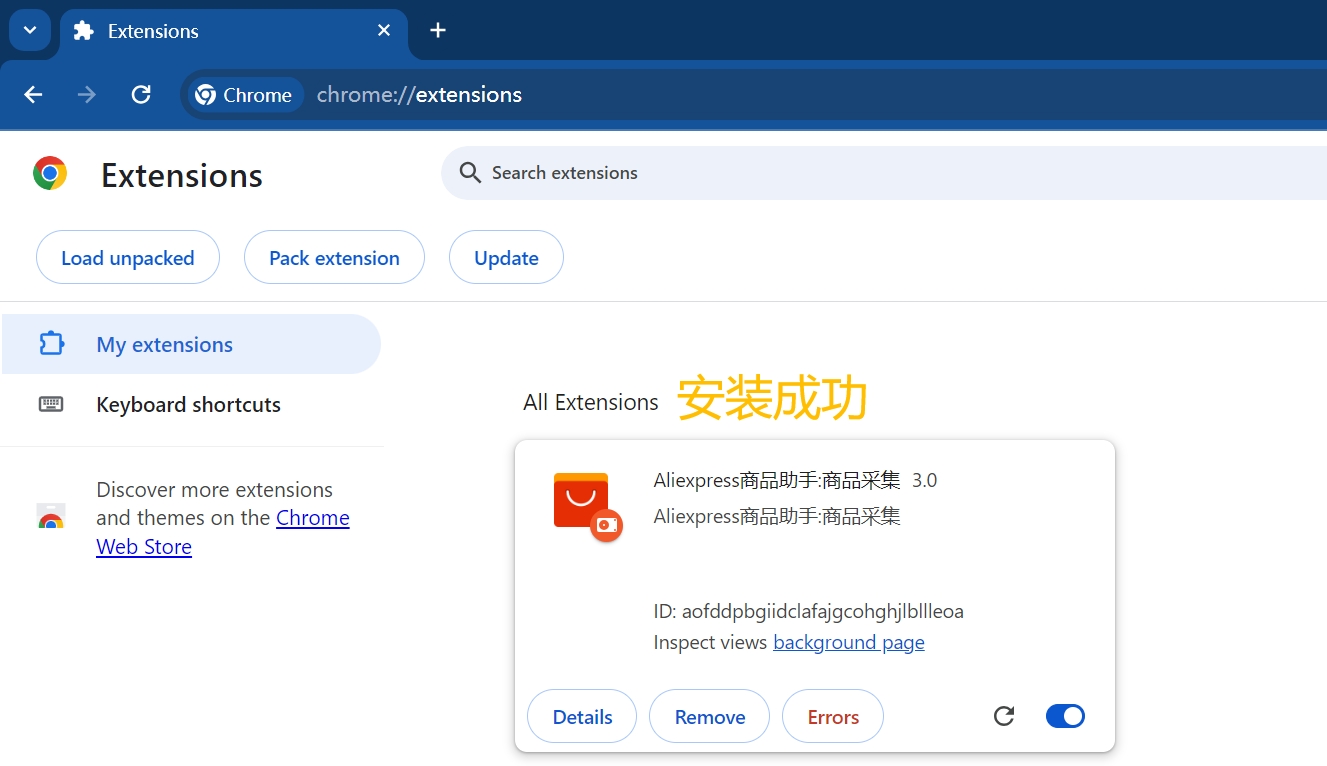Click the Pack extension button
This screenshot has width=1327, height=766.
(334, 257)
